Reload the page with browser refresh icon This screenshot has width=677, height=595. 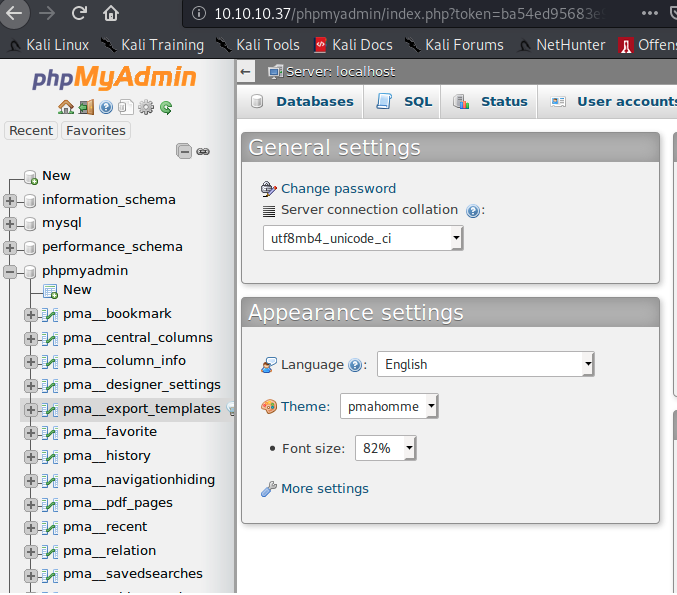click(79, 13)
